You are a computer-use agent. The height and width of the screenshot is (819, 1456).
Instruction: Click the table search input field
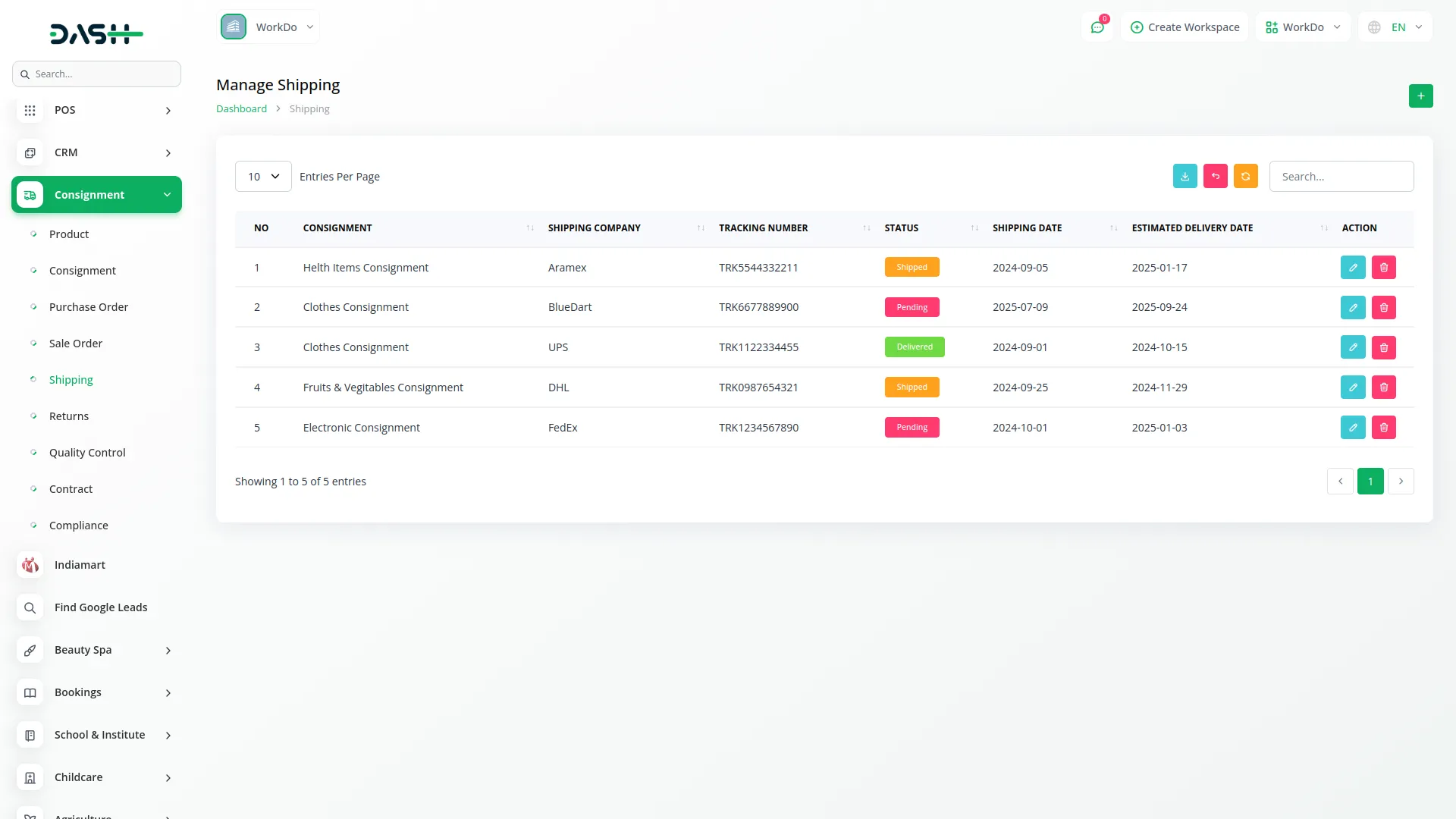pyautogui.click(x=1341, y=176)
